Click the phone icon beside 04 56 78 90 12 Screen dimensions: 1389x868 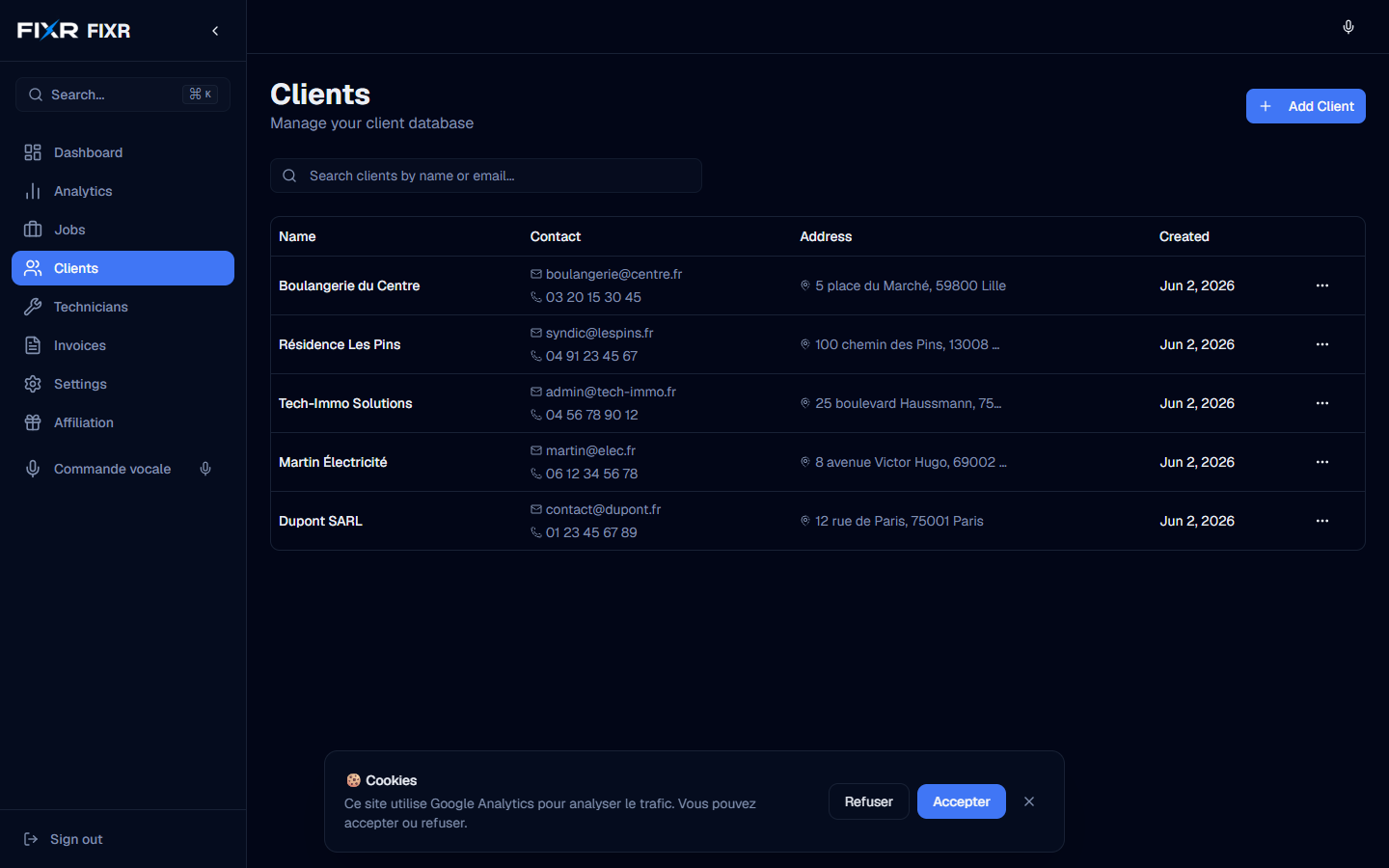coord(536,415)
